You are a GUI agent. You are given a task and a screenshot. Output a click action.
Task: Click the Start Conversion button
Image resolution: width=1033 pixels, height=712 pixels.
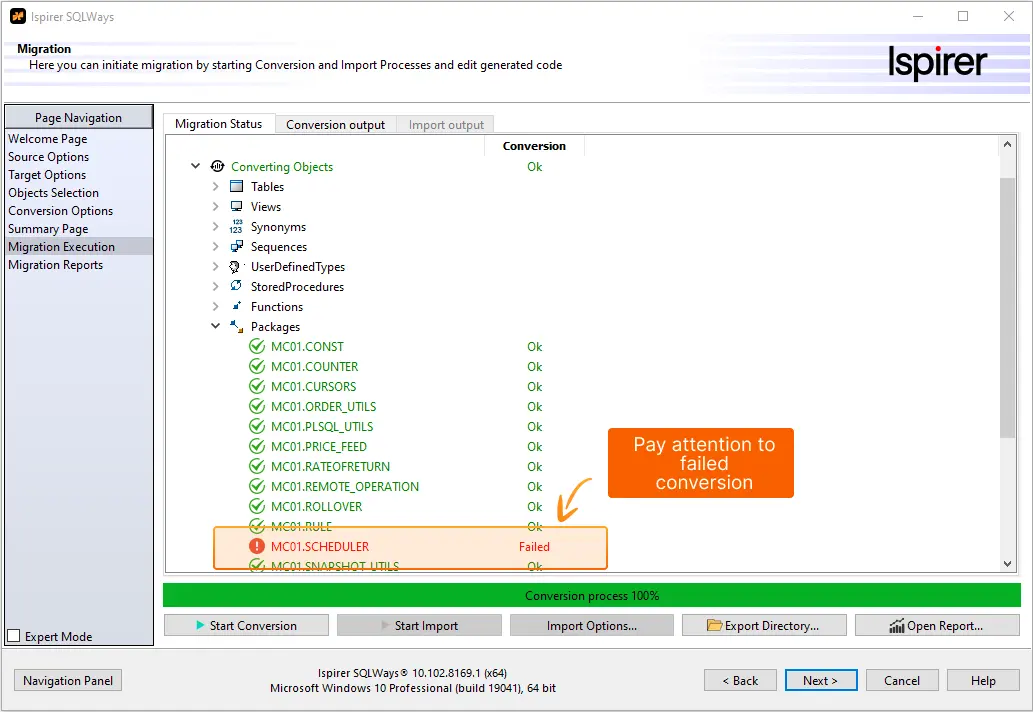click(x=246, y=625)
